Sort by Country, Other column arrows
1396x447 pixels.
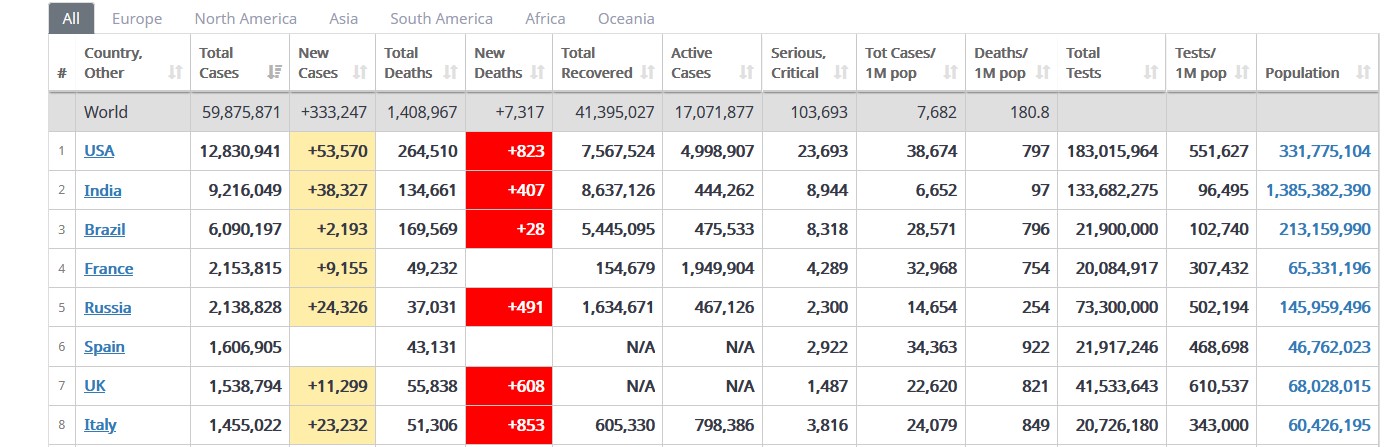(176, 73)
